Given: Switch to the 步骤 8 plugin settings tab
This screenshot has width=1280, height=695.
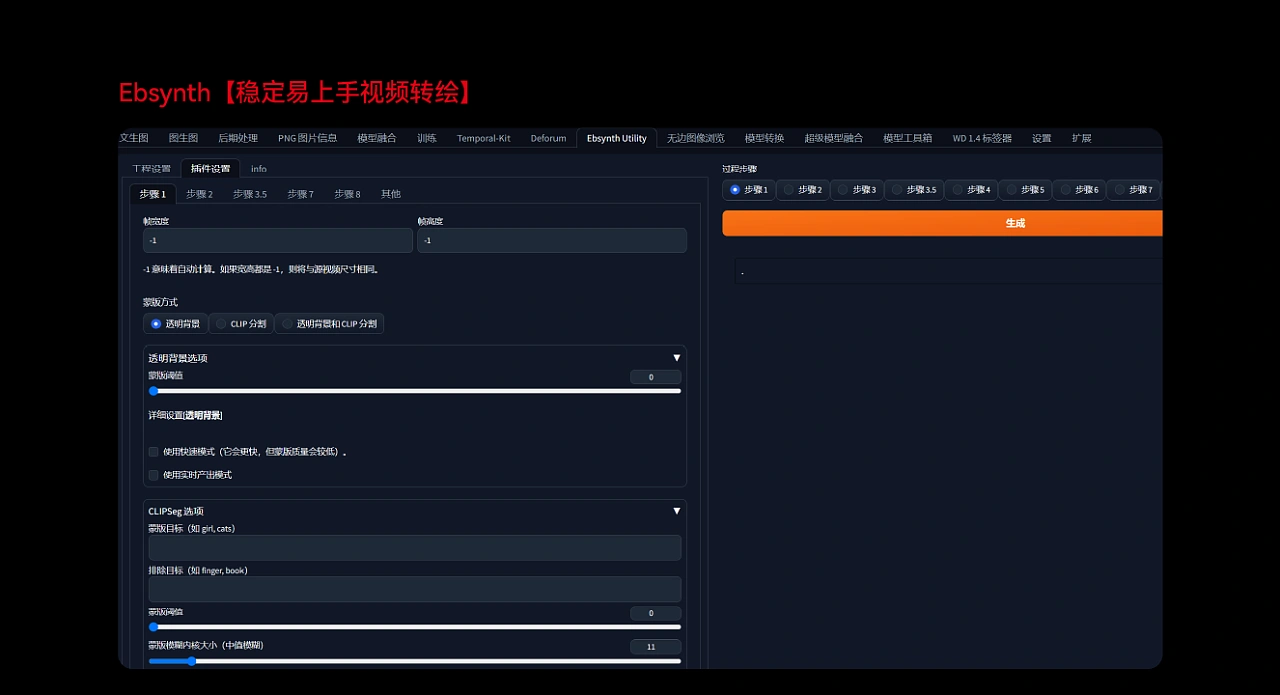Looking at the screenshot, I should [x=347, y=194].
